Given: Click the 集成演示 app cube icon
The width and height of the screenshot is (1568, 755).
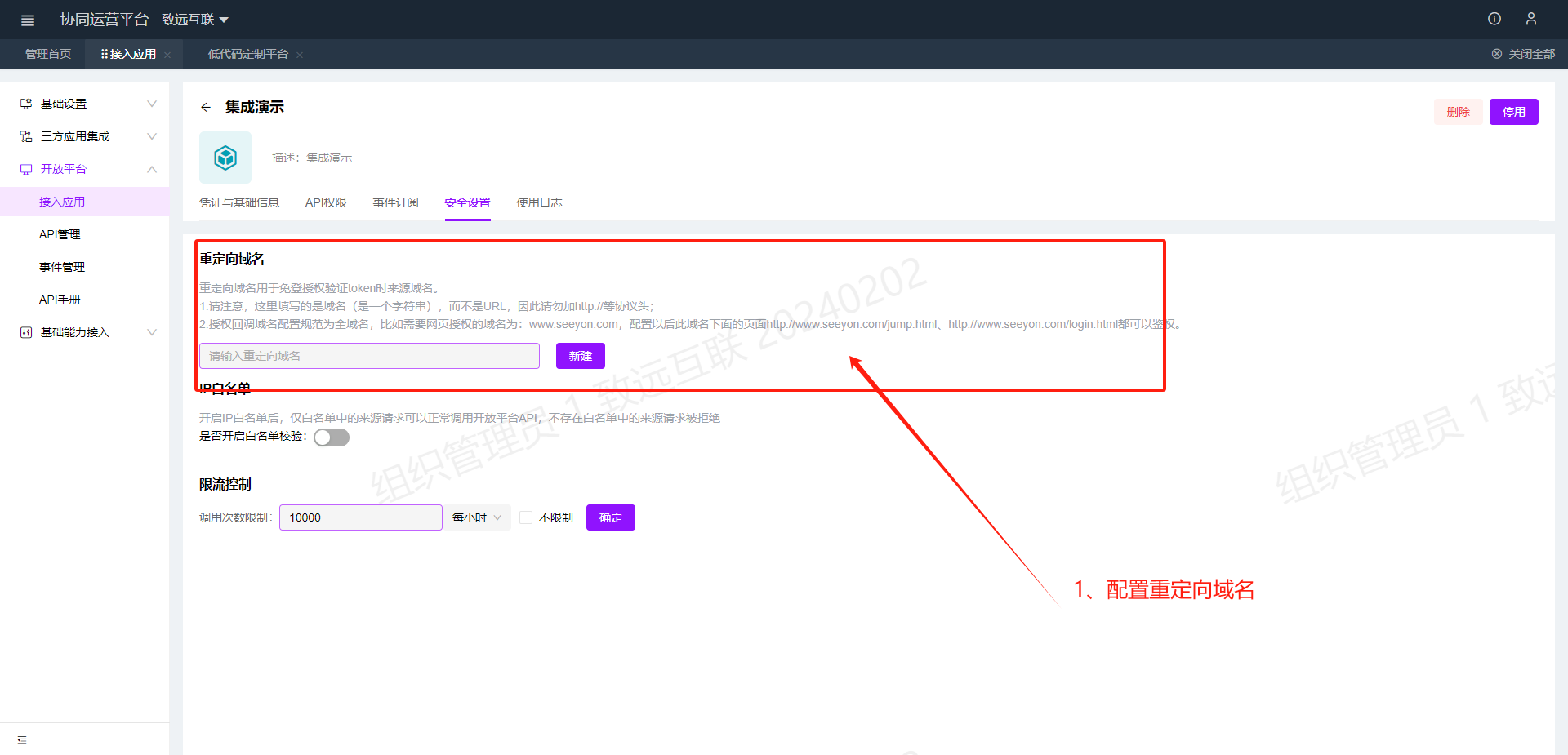Looking at the screenshot, I should tap(225, 158).
